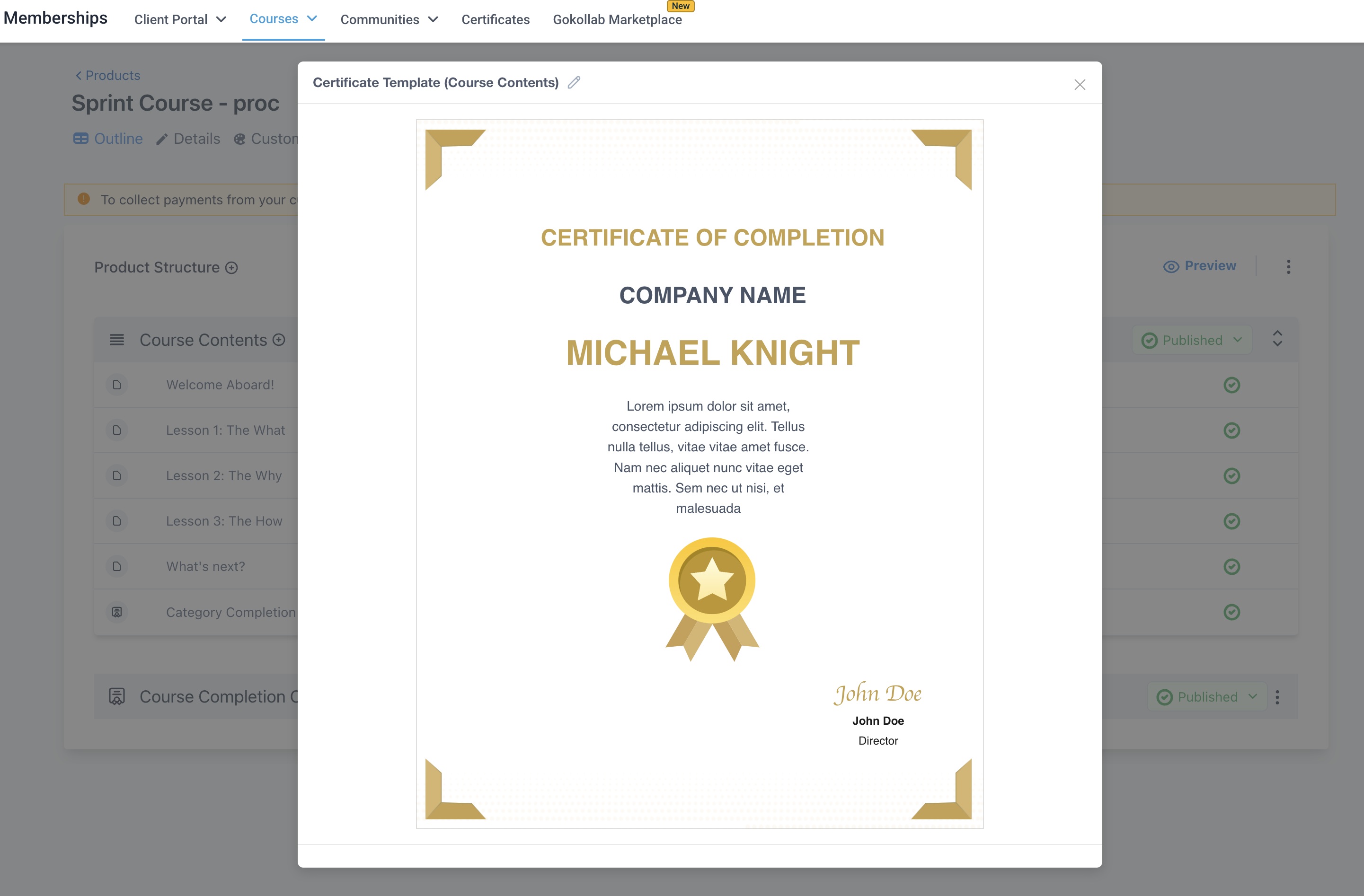Click the plus icon next to Product Structure
This screenshot has width=1364, height=896.
pyautogui.click(x=231, y=268)
